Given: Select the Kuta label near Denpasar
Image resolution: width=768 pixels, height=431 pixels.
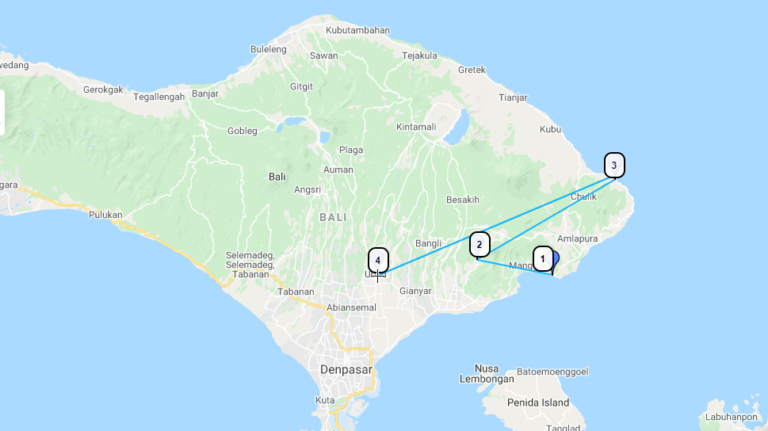Looking at the screenshot, I should point(325,401).
